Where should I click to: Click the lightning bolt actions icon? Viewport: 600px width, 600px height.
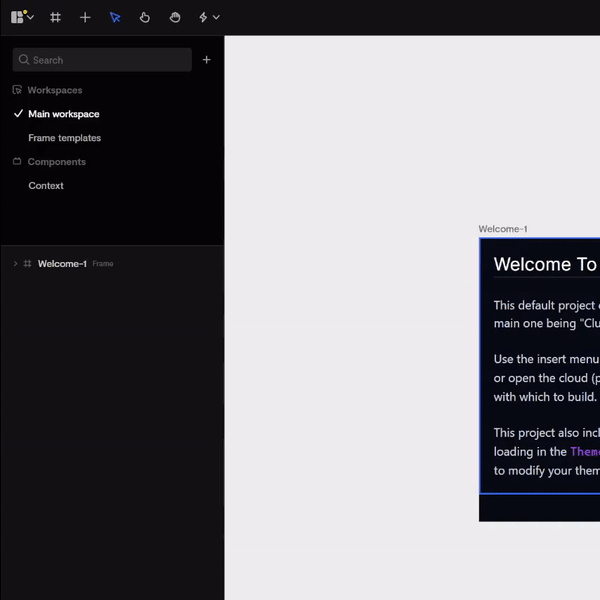click(x=203, y=17)
